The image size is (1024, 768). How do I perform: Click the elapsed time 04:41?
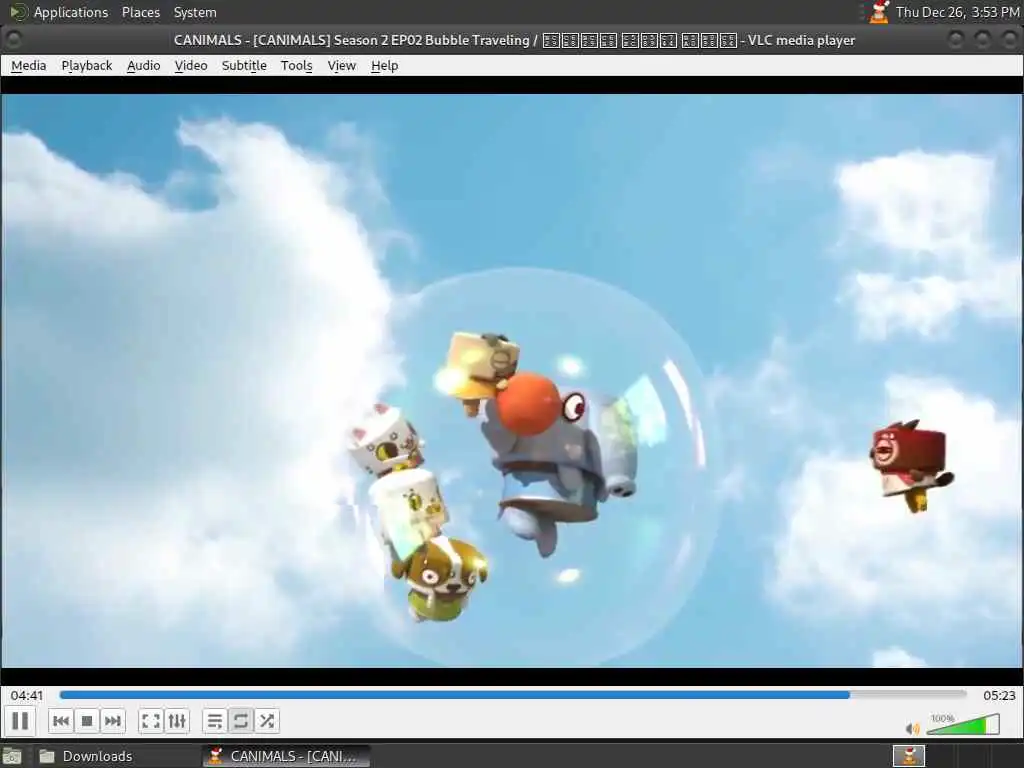27,696
